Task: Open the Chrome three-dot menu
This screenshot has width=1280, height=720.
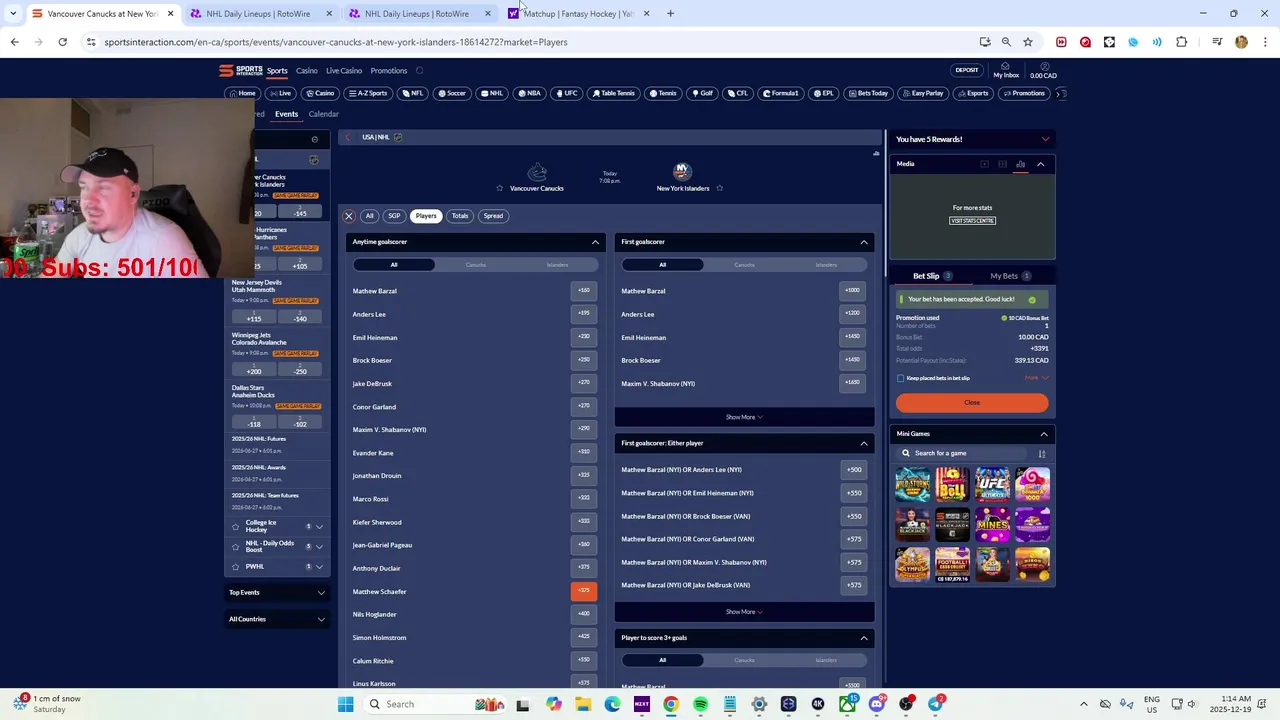Action: (1264, 42)
